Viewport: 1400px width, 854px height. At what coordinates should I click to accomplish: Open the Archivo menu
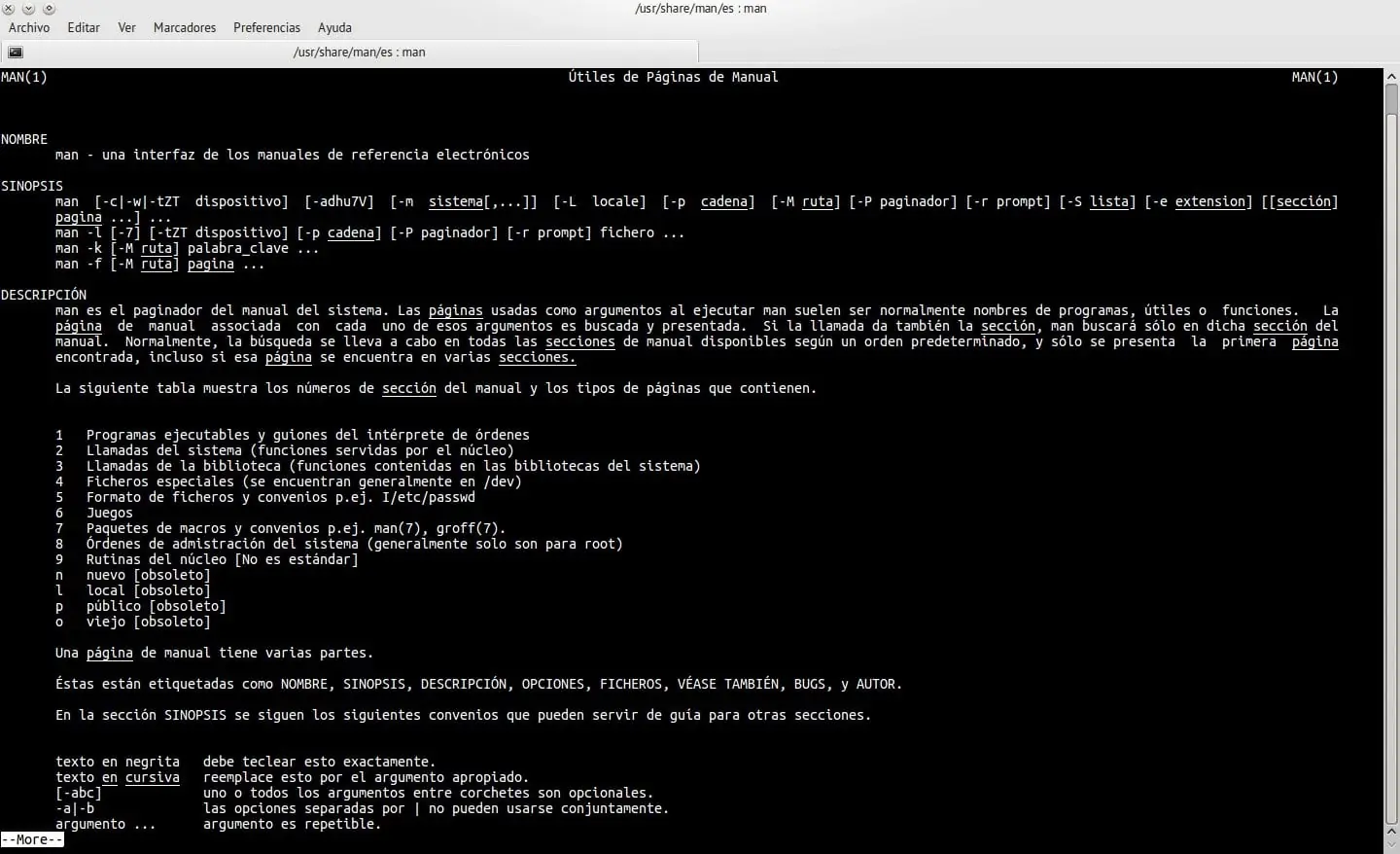29,27
